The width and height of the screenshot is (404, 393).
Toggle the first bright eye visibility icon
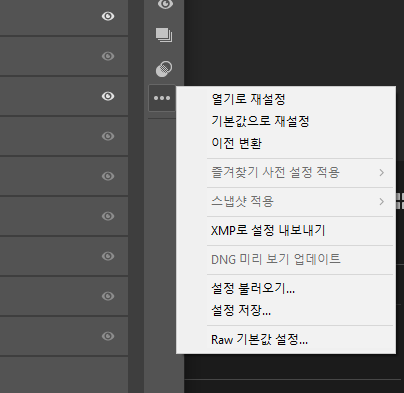pos(108,16)
